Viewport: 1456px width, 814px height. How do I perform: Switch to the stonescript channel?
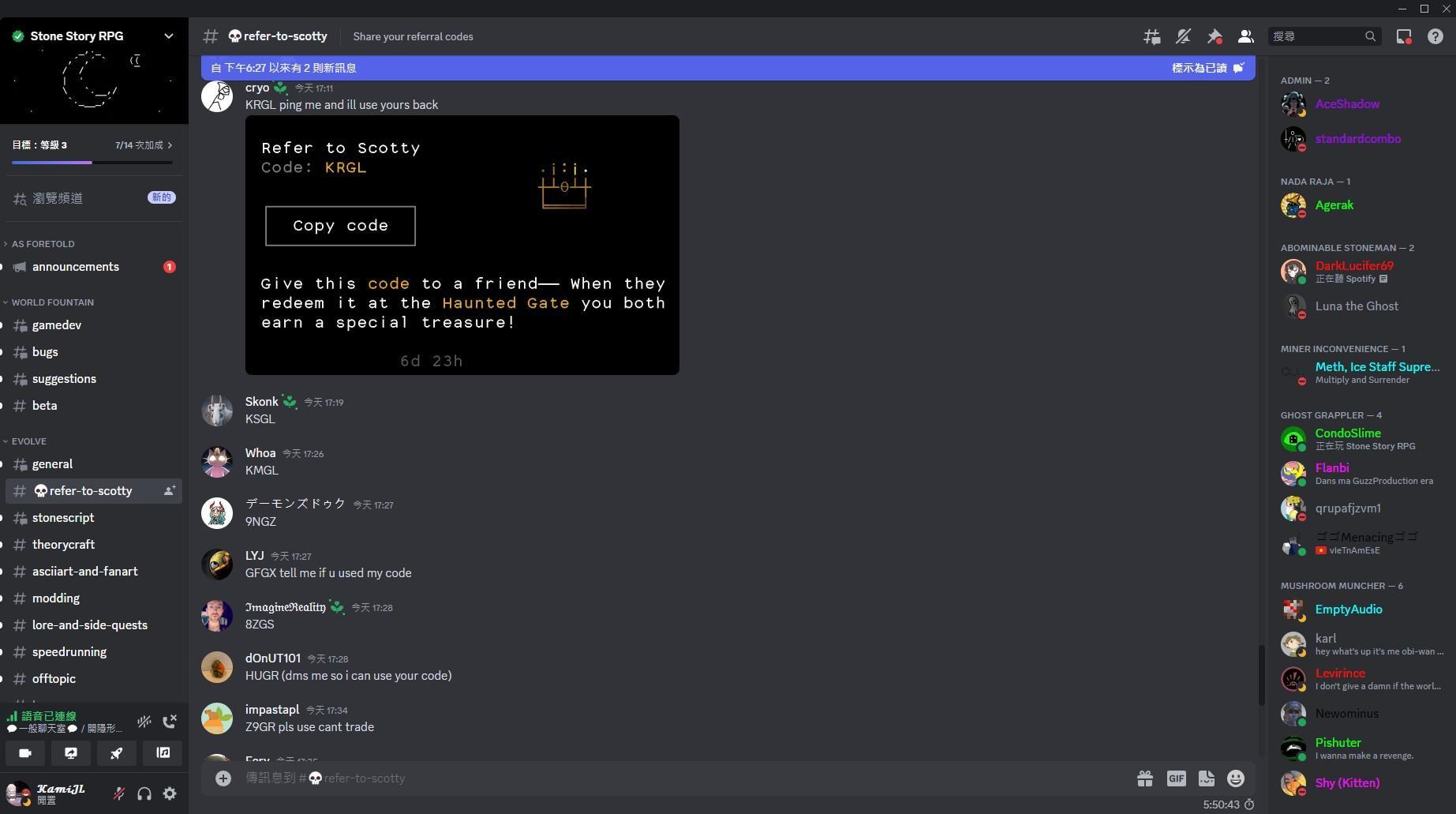point(63,518)
